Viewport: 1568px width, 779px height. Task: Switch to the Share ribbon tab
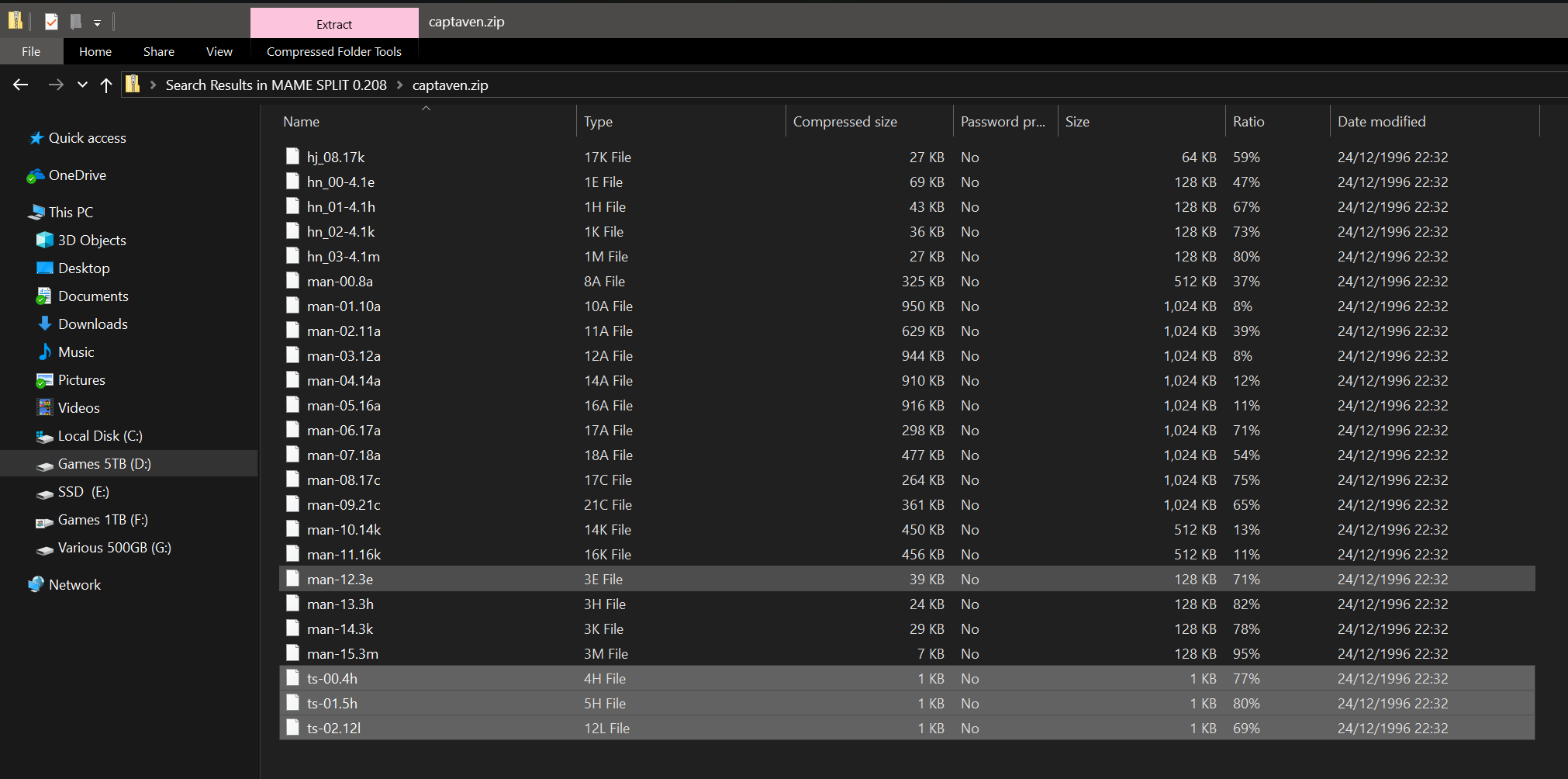tap(159, 51)
